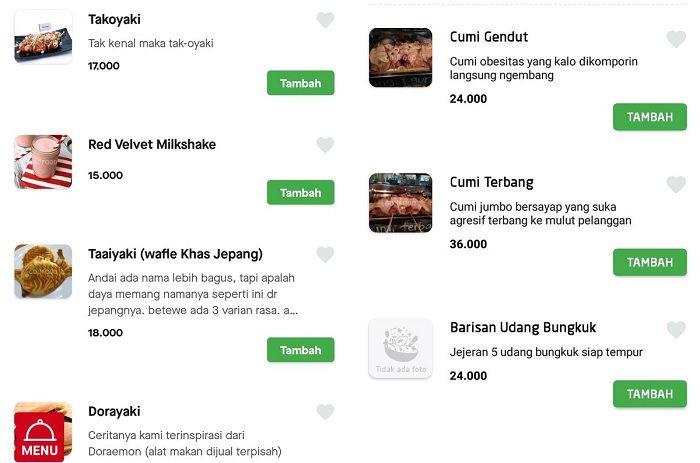Toggle favorite heart for Taaiyaki waffle
700x463 pixels.
325,254
